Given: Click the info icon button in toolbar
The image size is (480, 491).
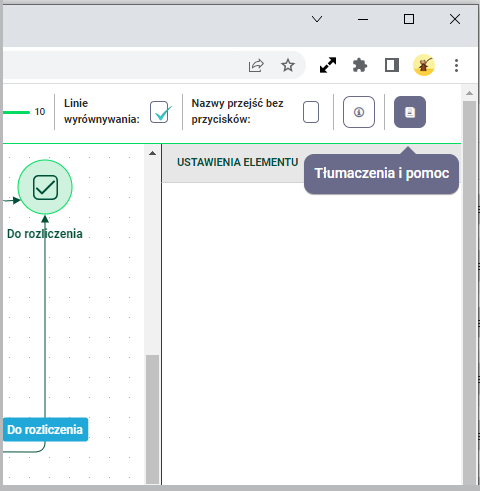Looking at the screenshot, I should point(359,112).
